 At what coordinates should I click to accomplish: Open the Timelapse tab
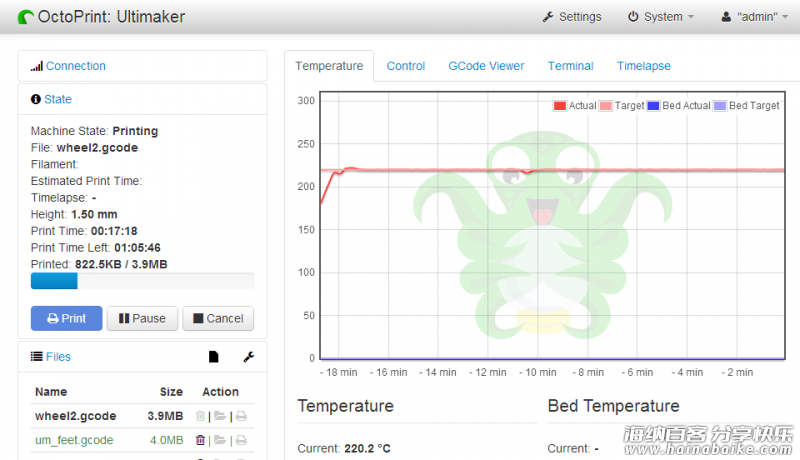coord(643,66)
